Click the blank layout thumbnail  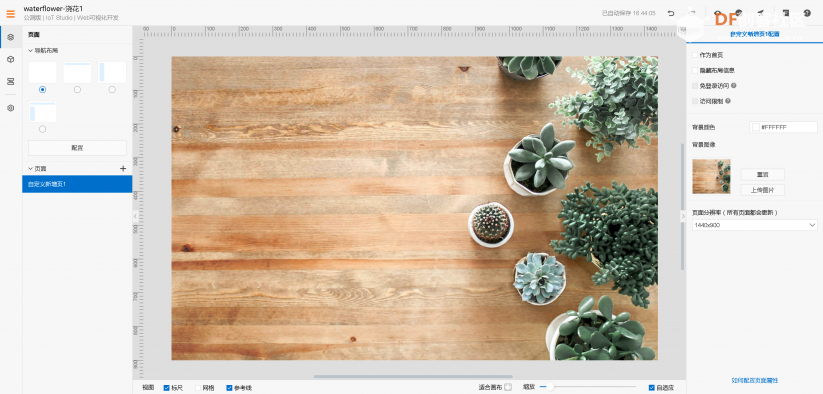point(43,72)
